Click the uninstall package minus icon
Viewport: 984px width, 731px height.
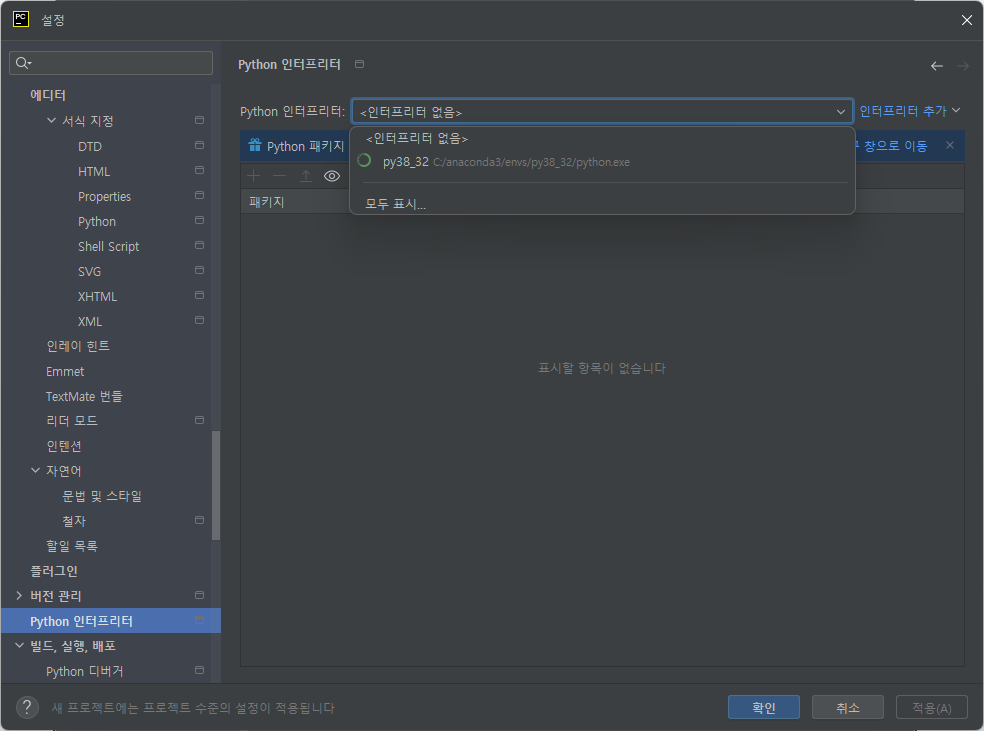tap(280, 176)
